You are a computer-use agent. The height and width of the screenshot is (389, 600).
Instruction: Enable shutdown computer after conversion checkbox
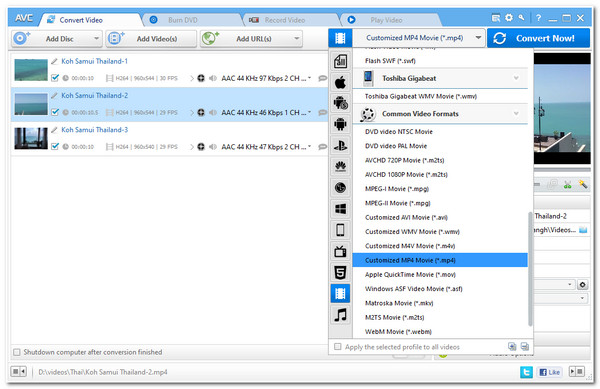tap(17, 352)
